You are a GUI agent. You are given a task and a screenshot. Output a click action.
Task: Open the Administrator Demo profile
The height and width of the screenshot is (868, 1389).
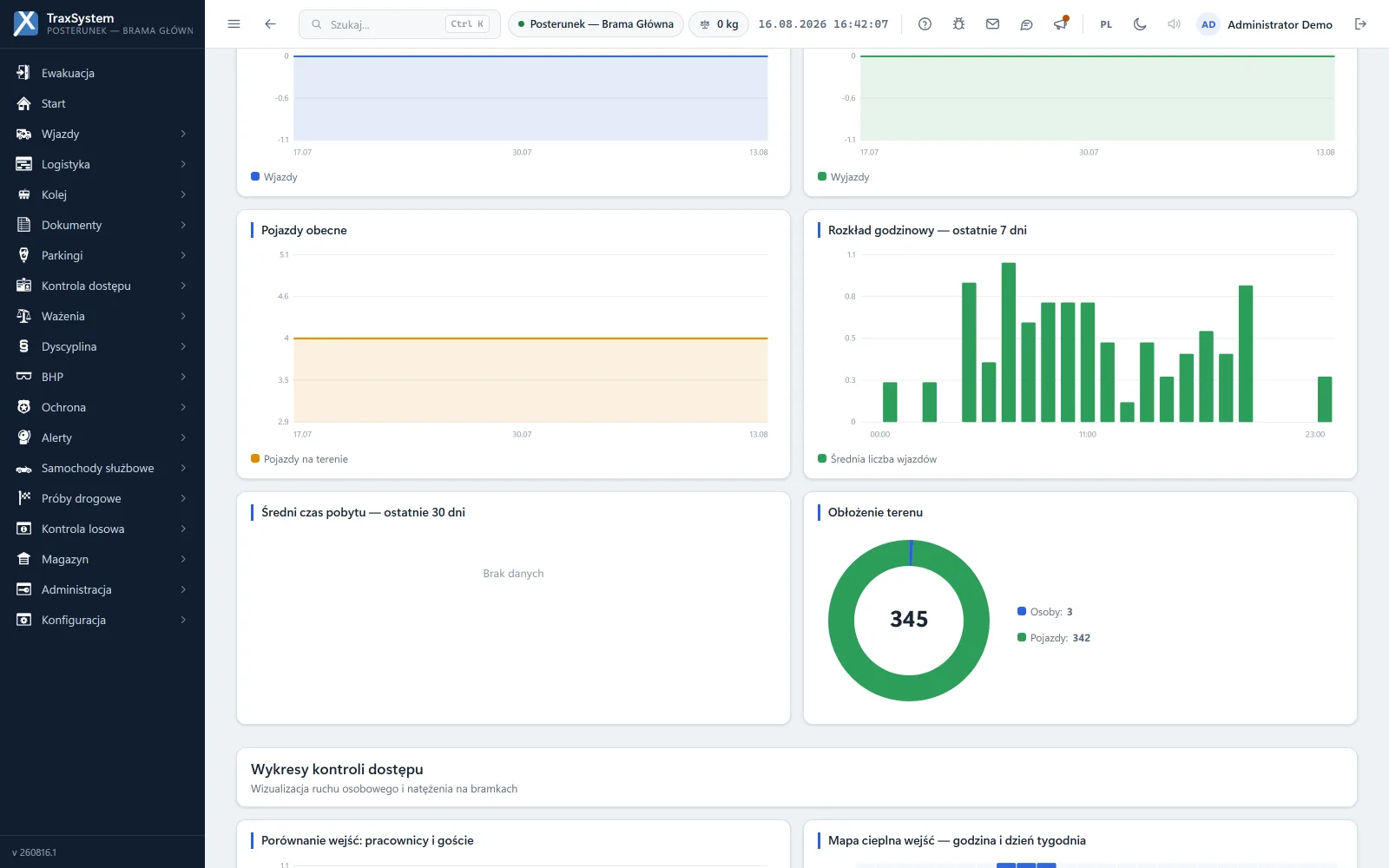(1265, 24)
